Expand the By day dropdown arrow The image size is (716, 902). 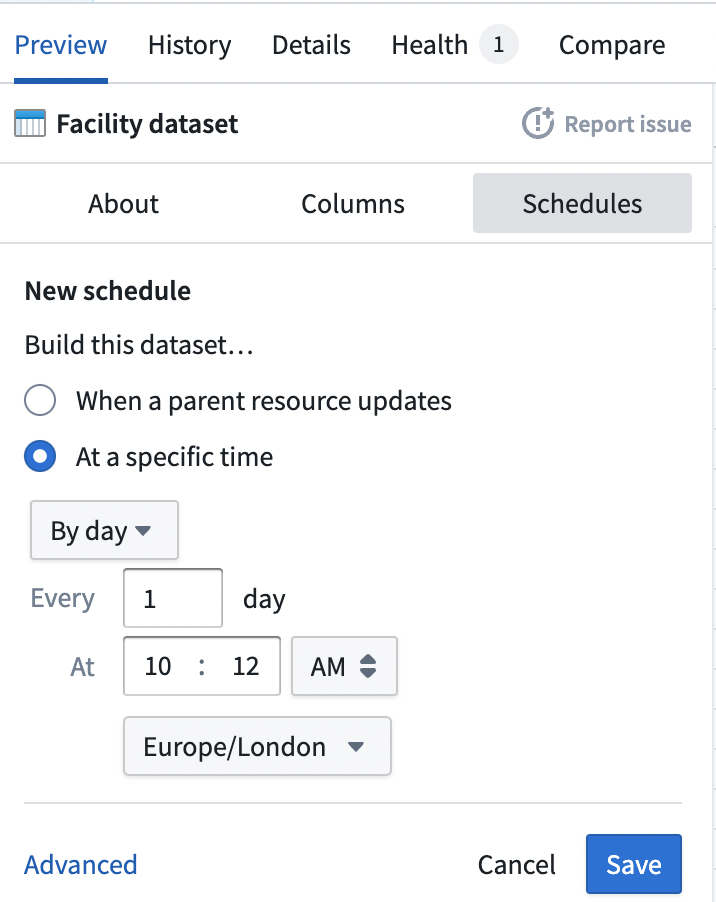point(145,530)
